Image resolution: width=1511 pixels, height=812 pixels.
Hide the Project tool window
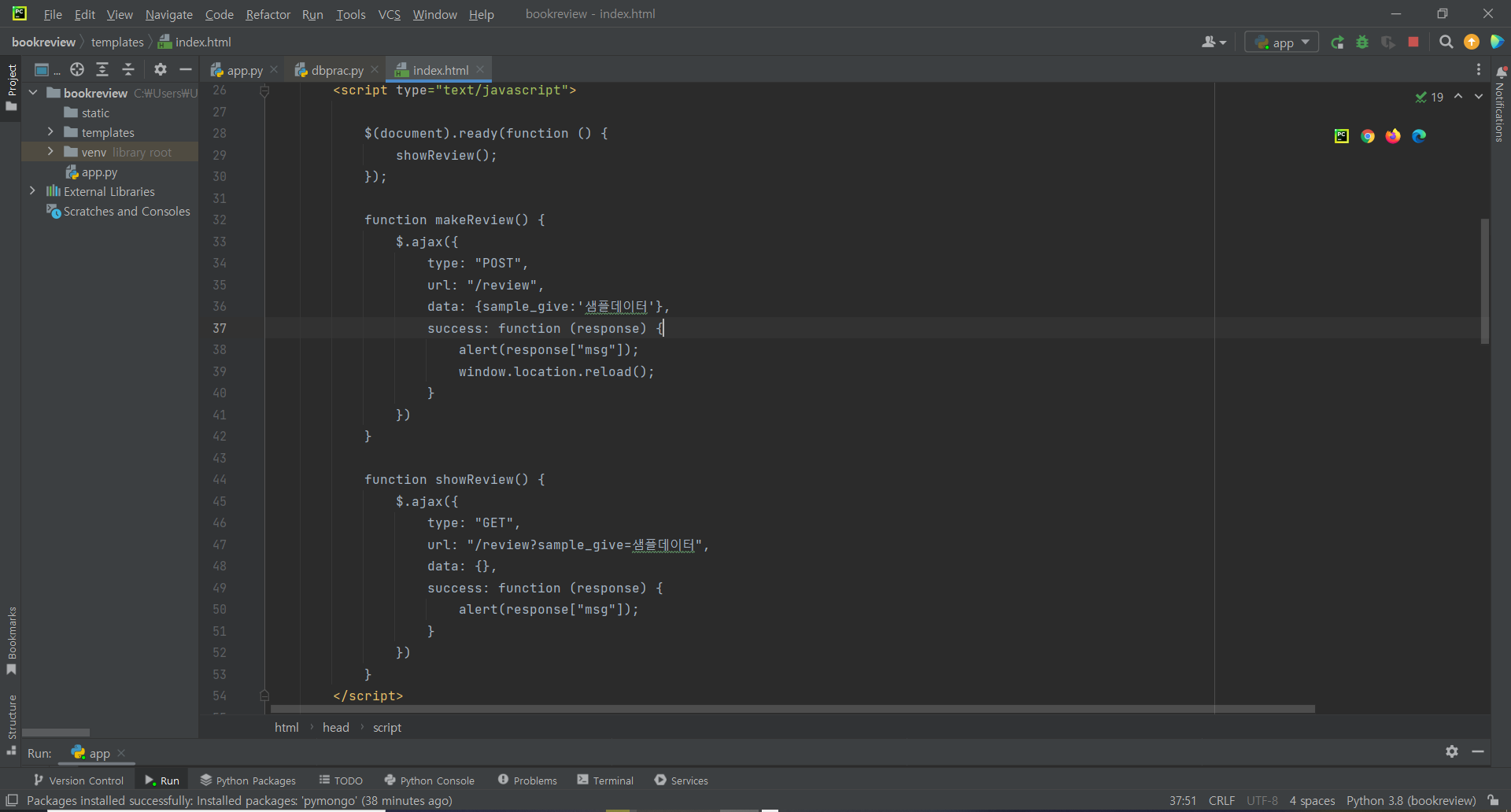pyautogui.click(x=186, y=70)
